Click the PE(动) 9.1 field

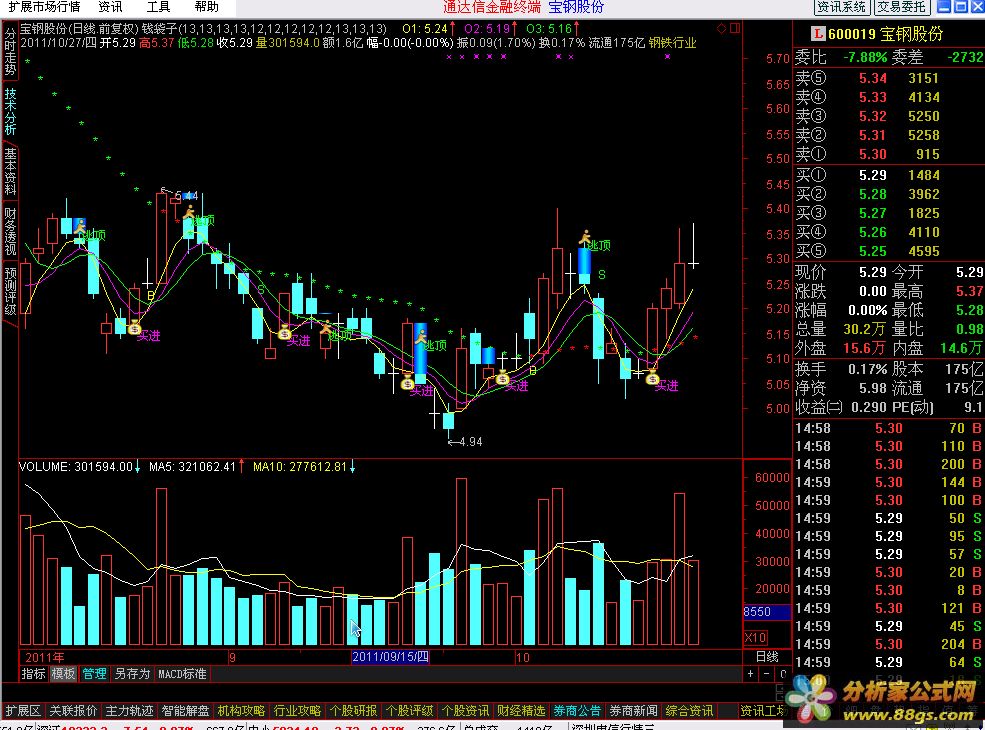click(x=936, y=407)
